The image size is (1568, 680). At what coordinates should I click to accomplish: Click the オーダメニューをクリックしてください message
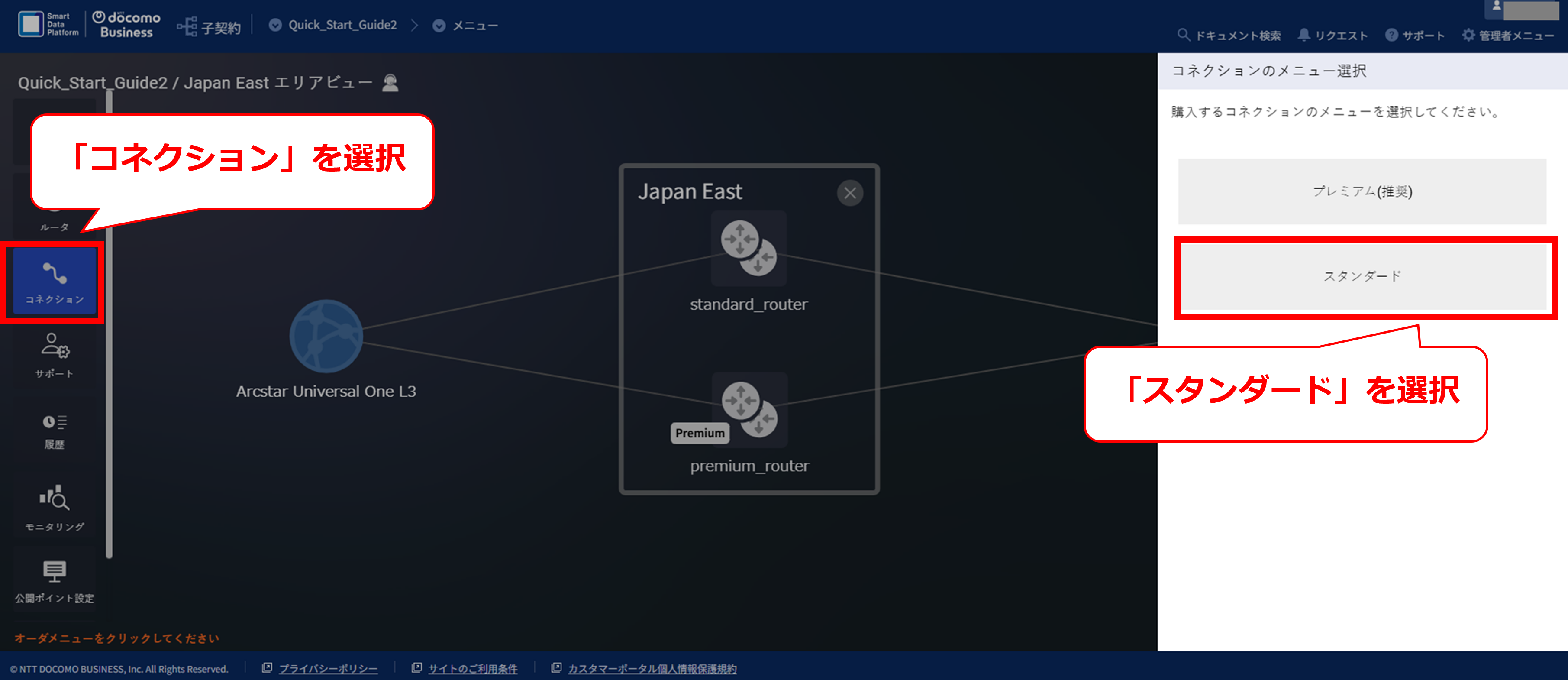(x=116, y=638)
